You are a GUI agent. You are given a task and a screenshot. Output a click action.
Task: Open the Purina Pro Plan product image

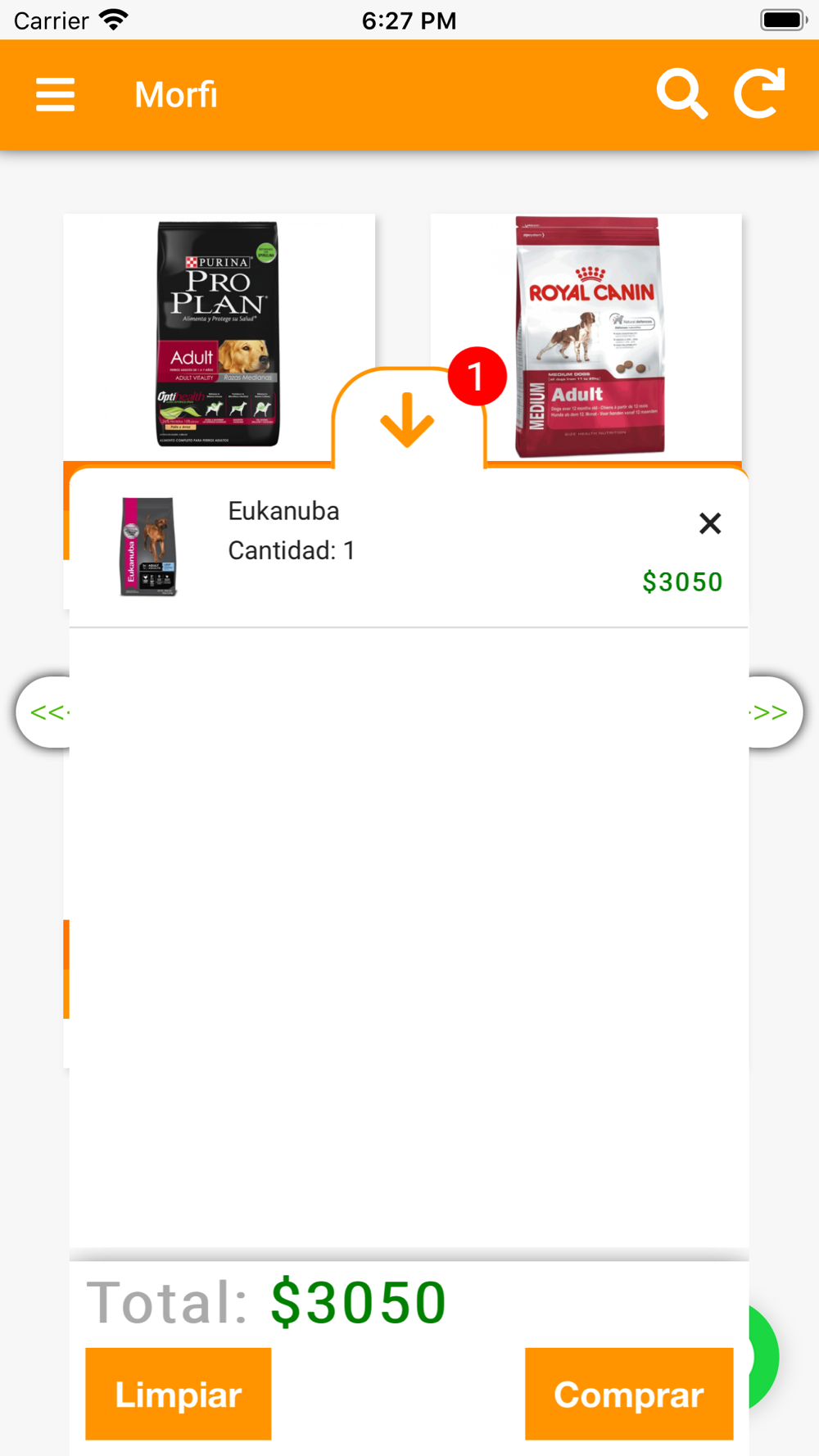[219, 334]
